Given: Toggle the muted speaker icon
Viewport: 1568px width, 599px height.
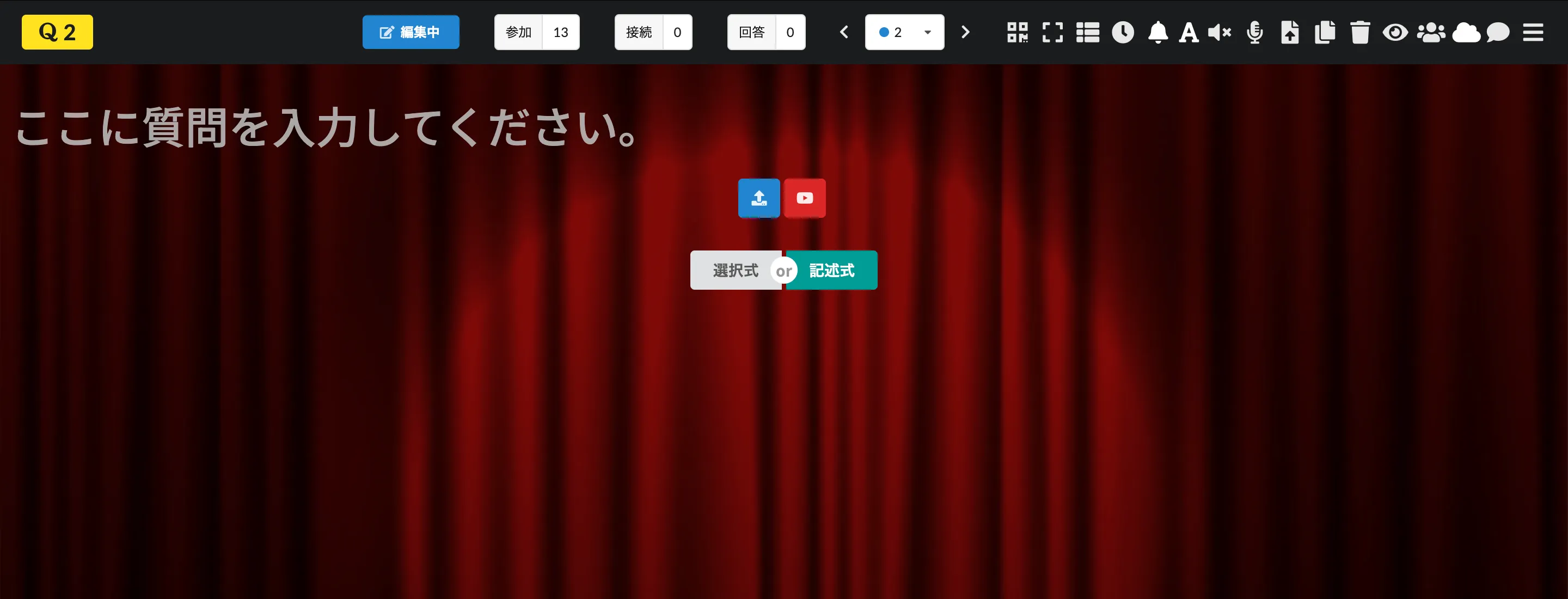Looking at the screenshot, I should click(1219, 32).
